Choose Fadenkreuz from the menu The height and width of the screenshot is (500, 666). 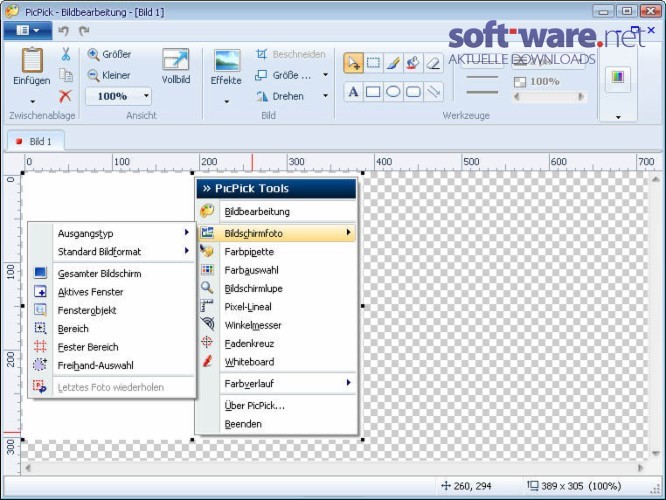[276, 344]
